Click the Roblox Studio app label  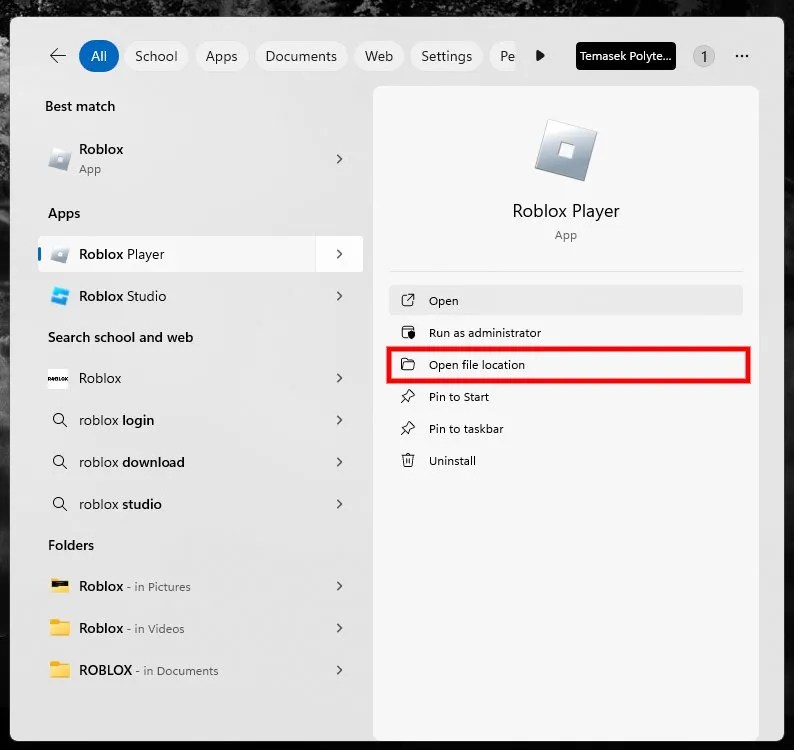(x=123, y=296)
